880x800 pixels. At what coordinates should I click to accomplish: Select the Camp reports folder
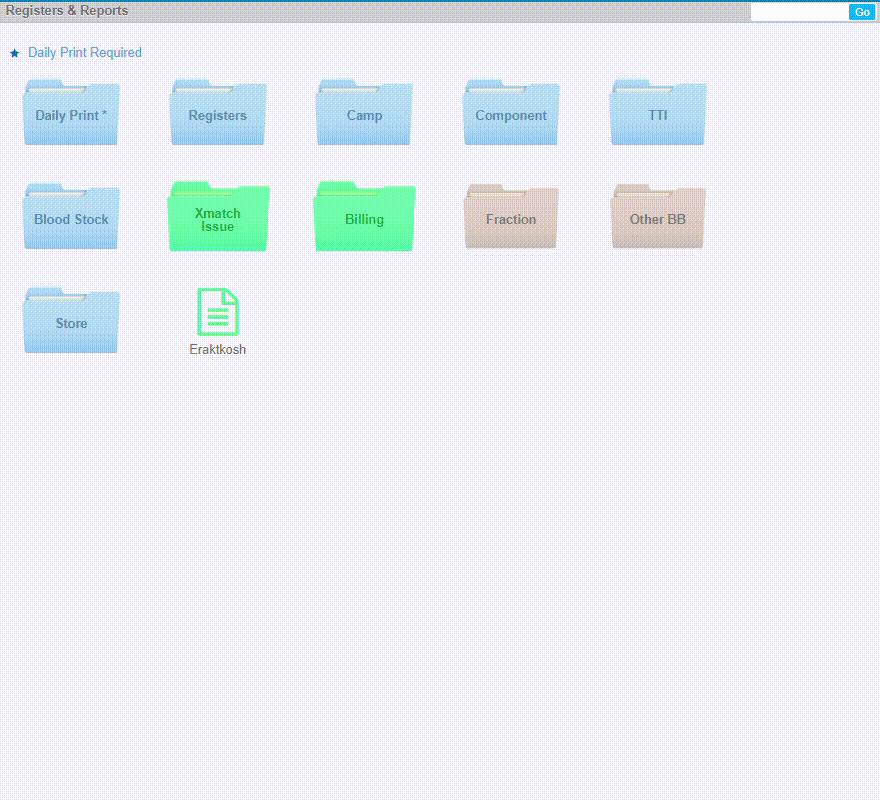coord(364,114)
